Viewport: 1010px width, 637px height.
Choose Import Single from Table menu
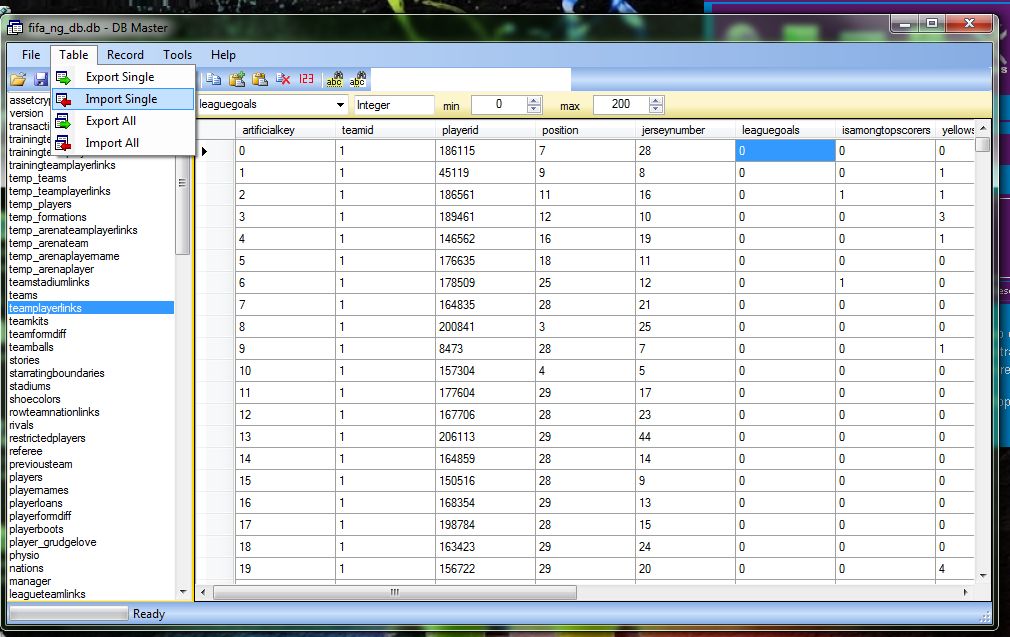click(x=121, y=99)
